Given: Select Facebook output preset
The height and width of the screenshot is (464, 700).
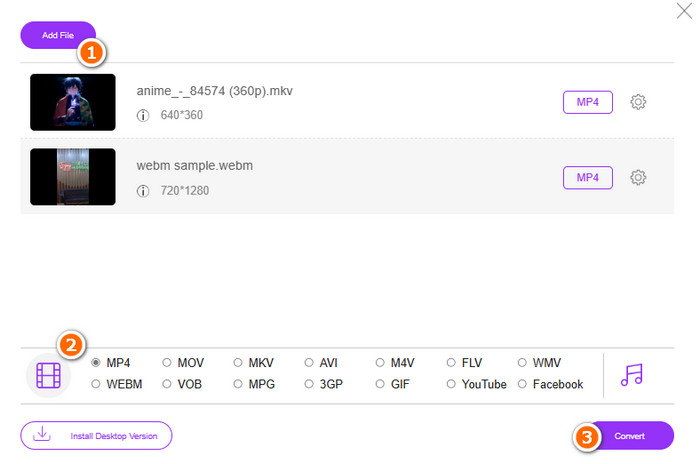Looking at the screenshot, I should point(522,384).
